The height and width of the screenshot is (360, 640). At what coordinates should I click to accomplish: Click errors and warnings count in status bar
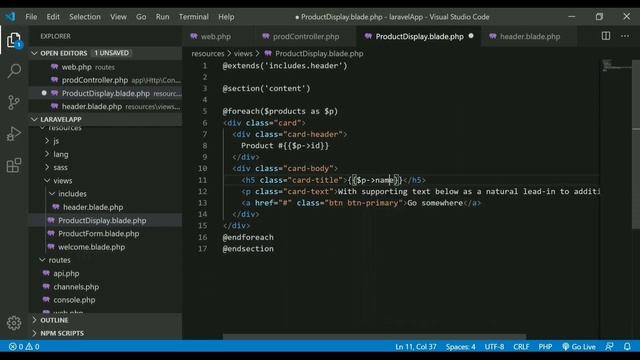pyautogui.click(x=24, y=347)
